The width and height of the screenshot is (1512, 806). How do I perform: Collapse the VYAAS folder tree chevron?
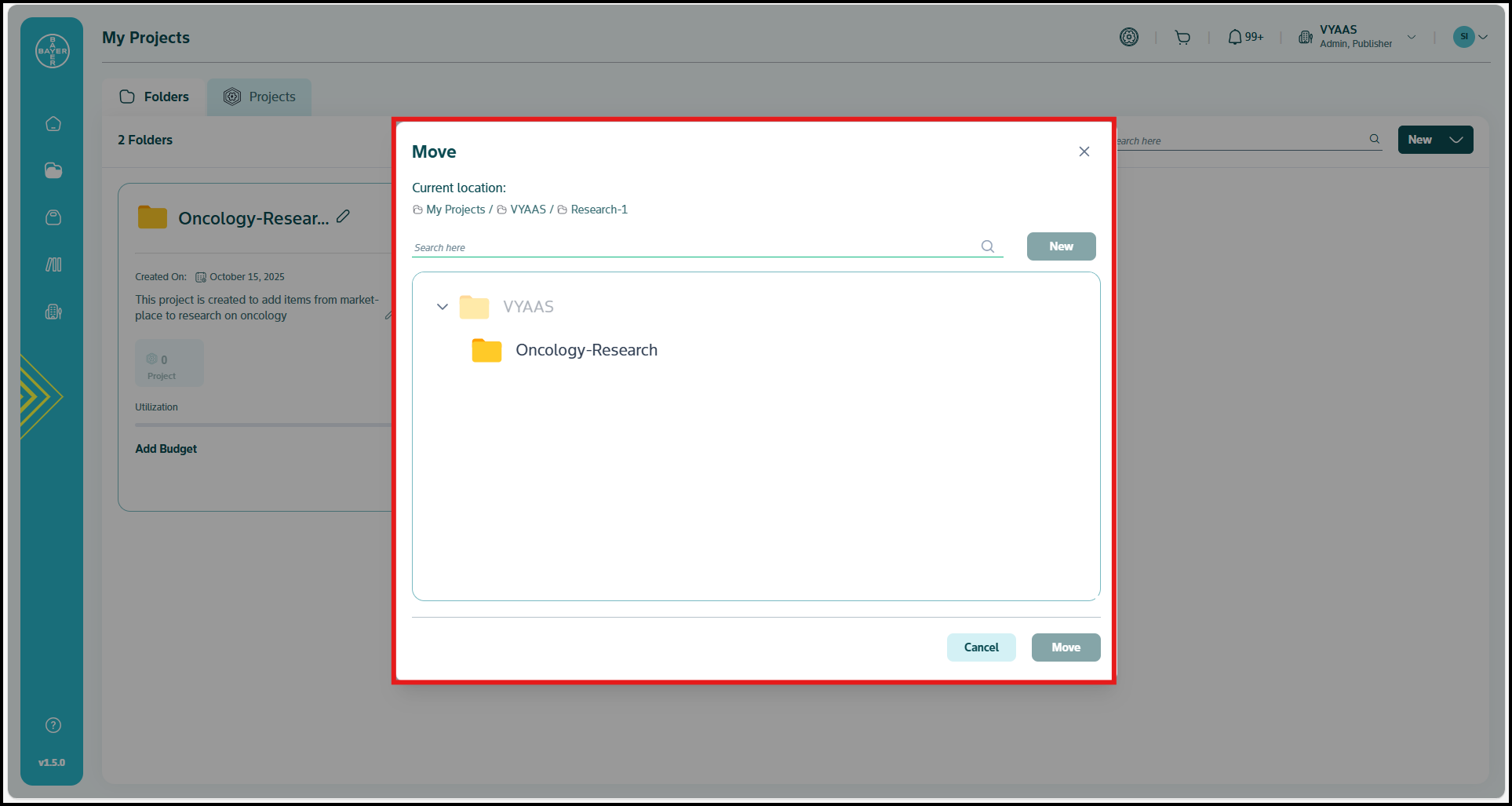(x=443, y=307)
